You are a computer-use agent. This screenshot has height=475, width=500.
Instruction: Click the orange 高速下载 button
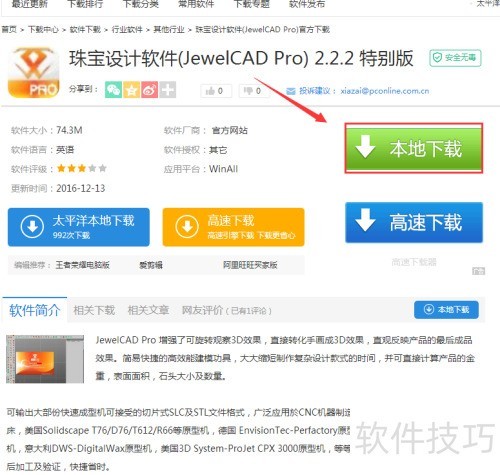[233, 227]
